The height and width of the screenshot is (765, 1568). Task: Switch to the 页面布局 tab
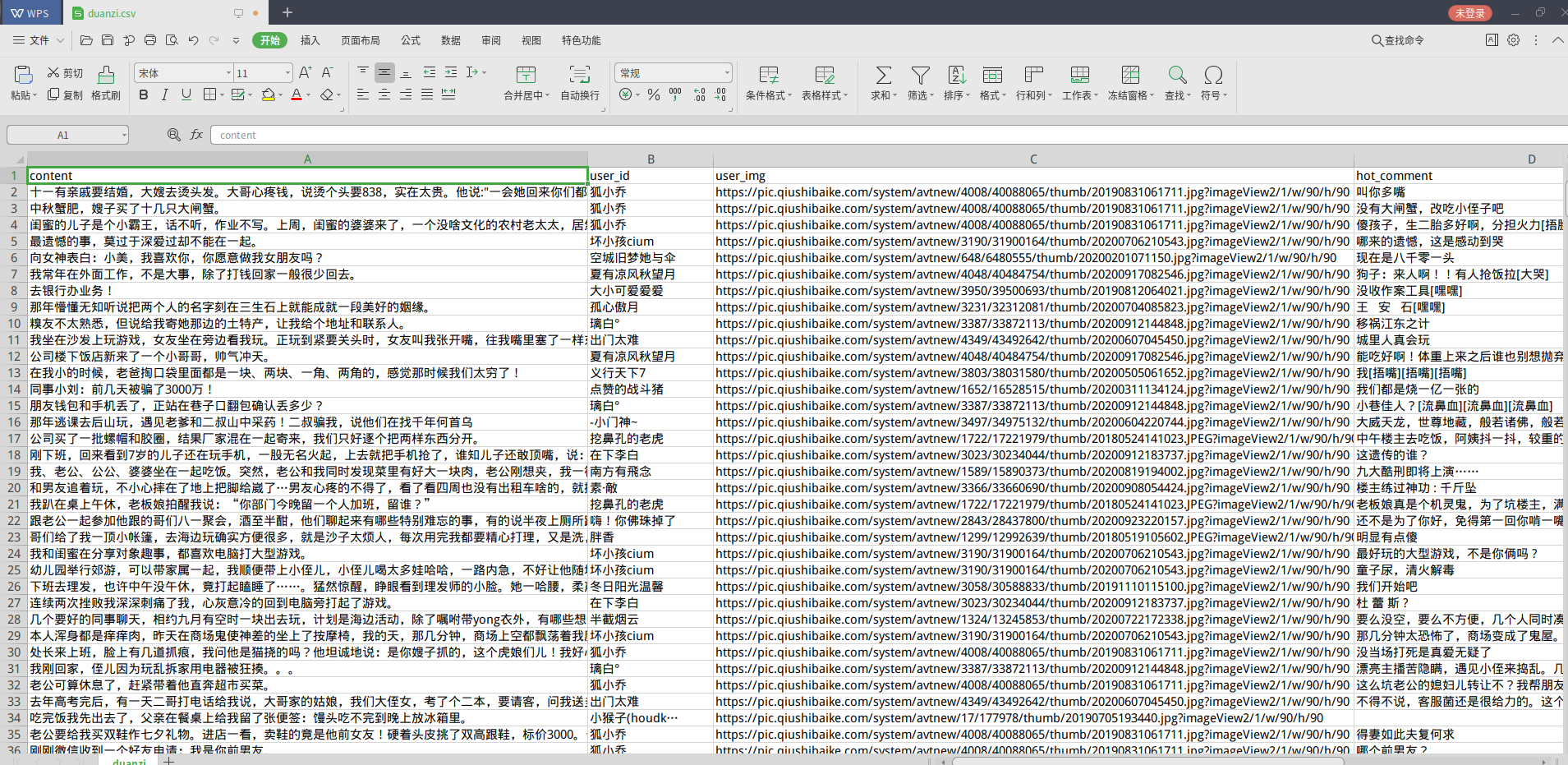[361, 40]
